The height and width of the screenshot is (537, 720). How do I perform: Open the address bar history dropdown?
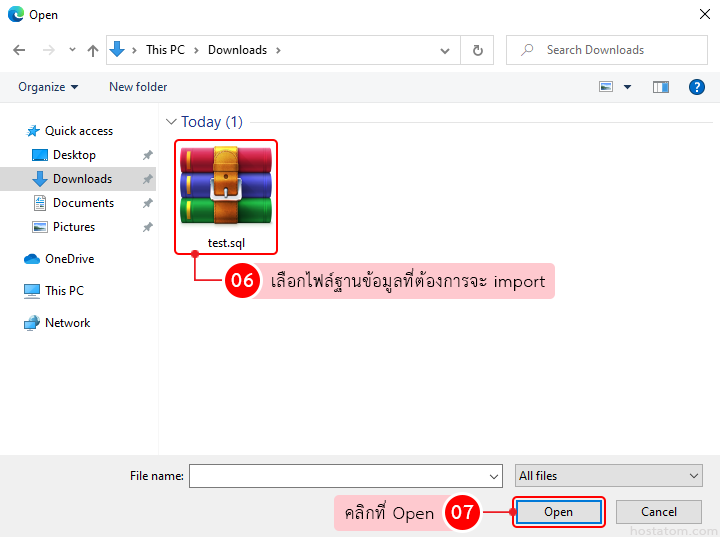(x=445, y=50)
